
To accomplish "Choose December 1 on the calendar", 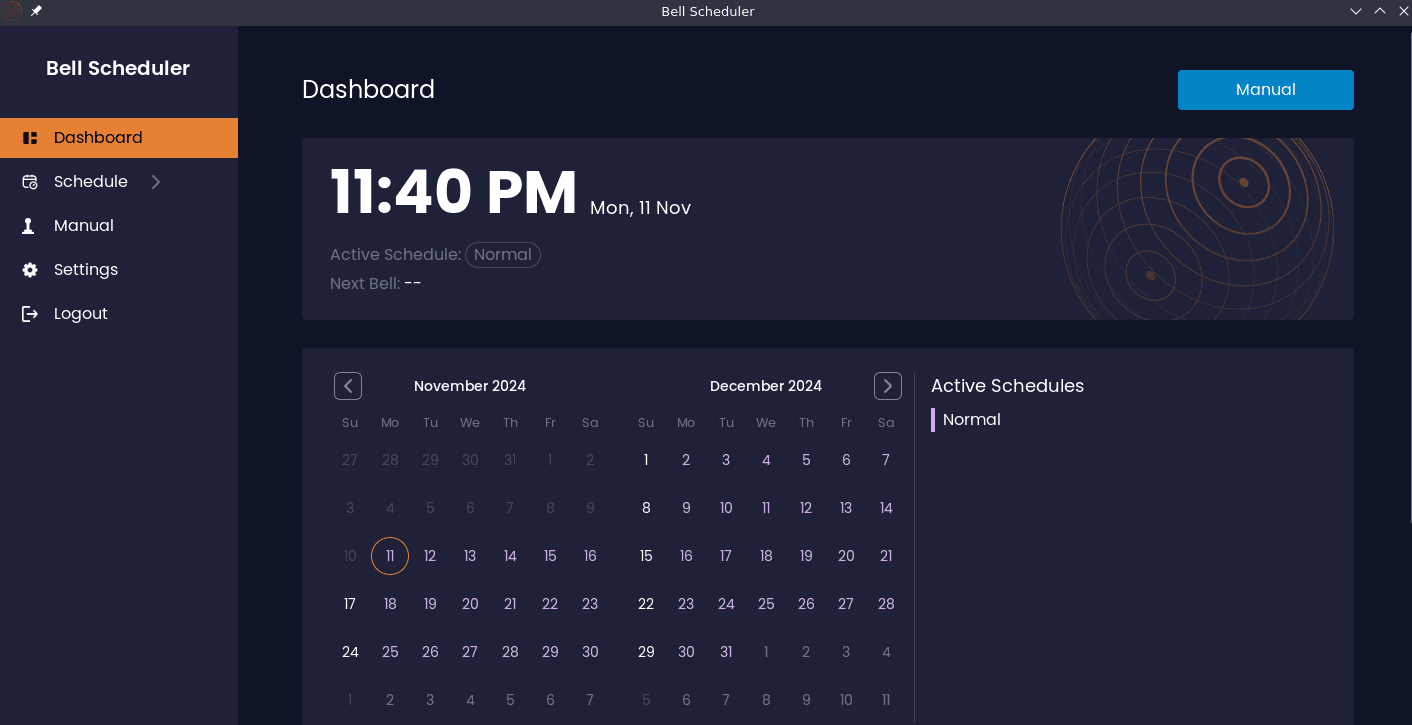I will tap(646, 460).
